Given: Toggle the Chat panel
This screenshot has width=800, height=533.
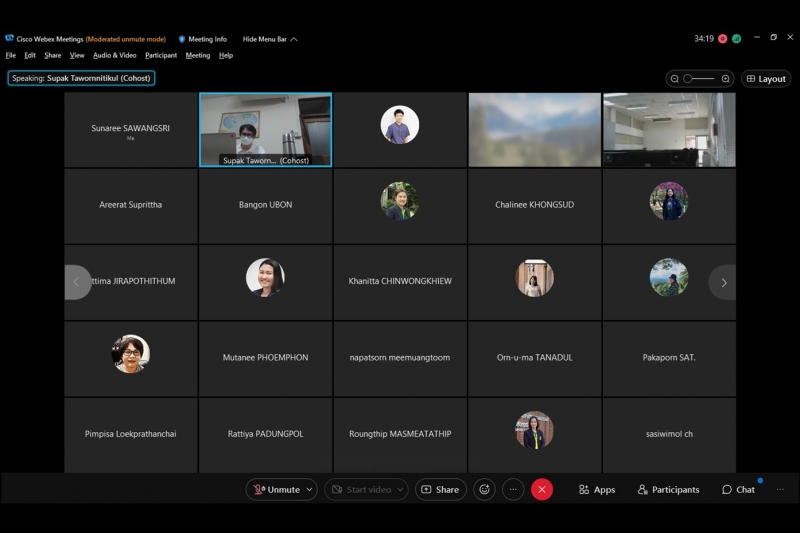Looking at the screenshot, I should tap(738, 489).
